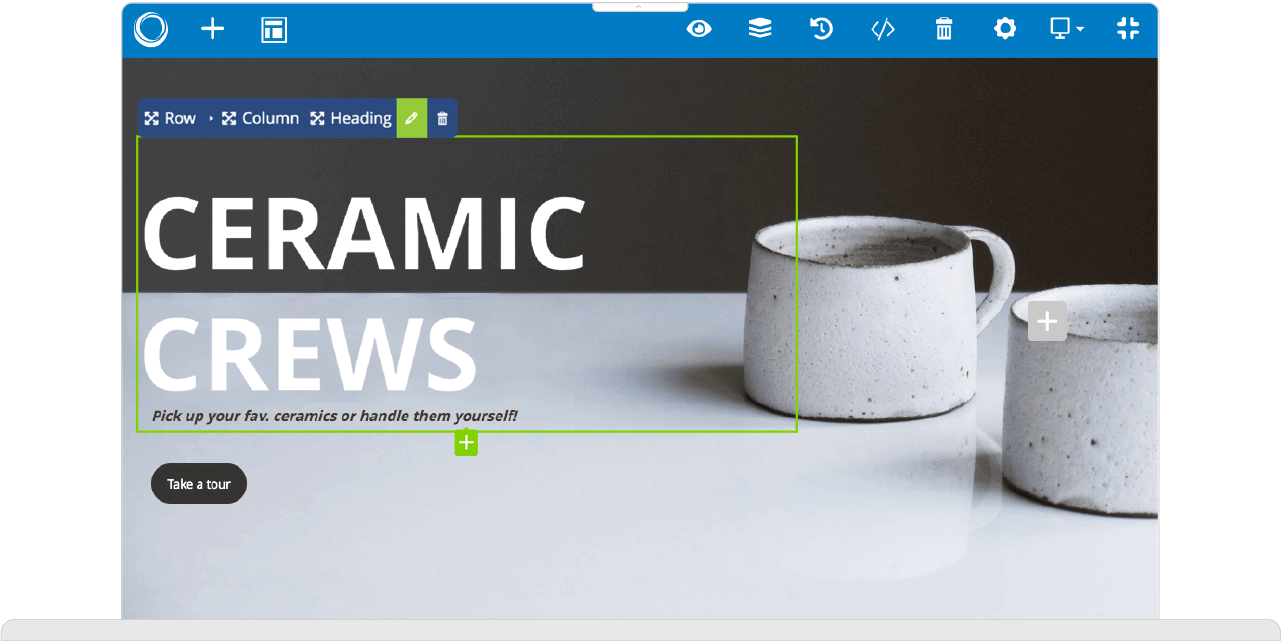Toggle the preview eye icon
Screen dimensions: 1281x643
(x=699, y=29)
